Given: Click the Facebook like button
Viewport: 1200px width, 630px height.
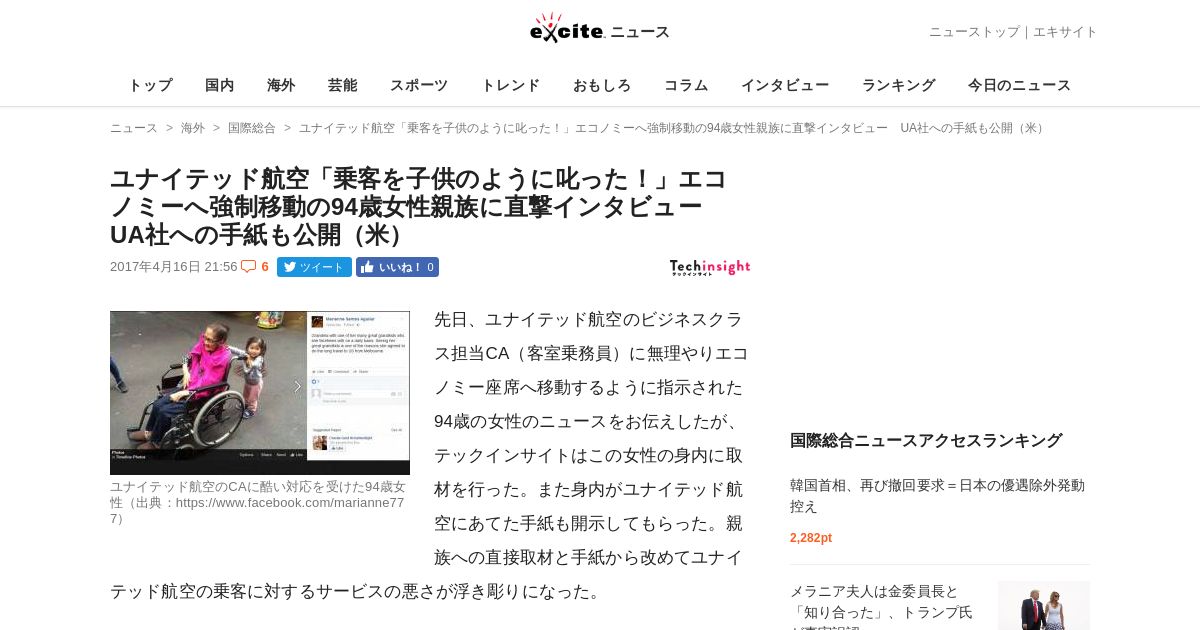Looking at the screenshot, I should coord(397,267).
